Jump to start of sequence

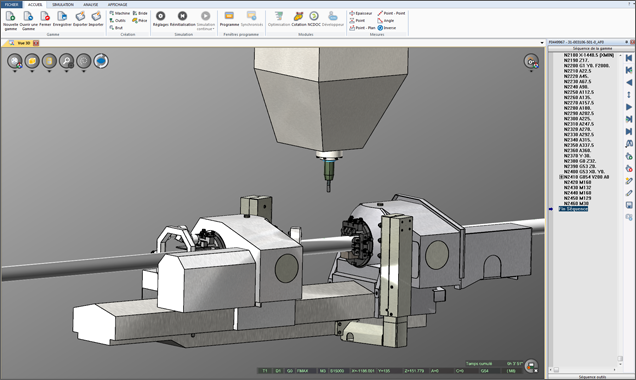(629, 58)
